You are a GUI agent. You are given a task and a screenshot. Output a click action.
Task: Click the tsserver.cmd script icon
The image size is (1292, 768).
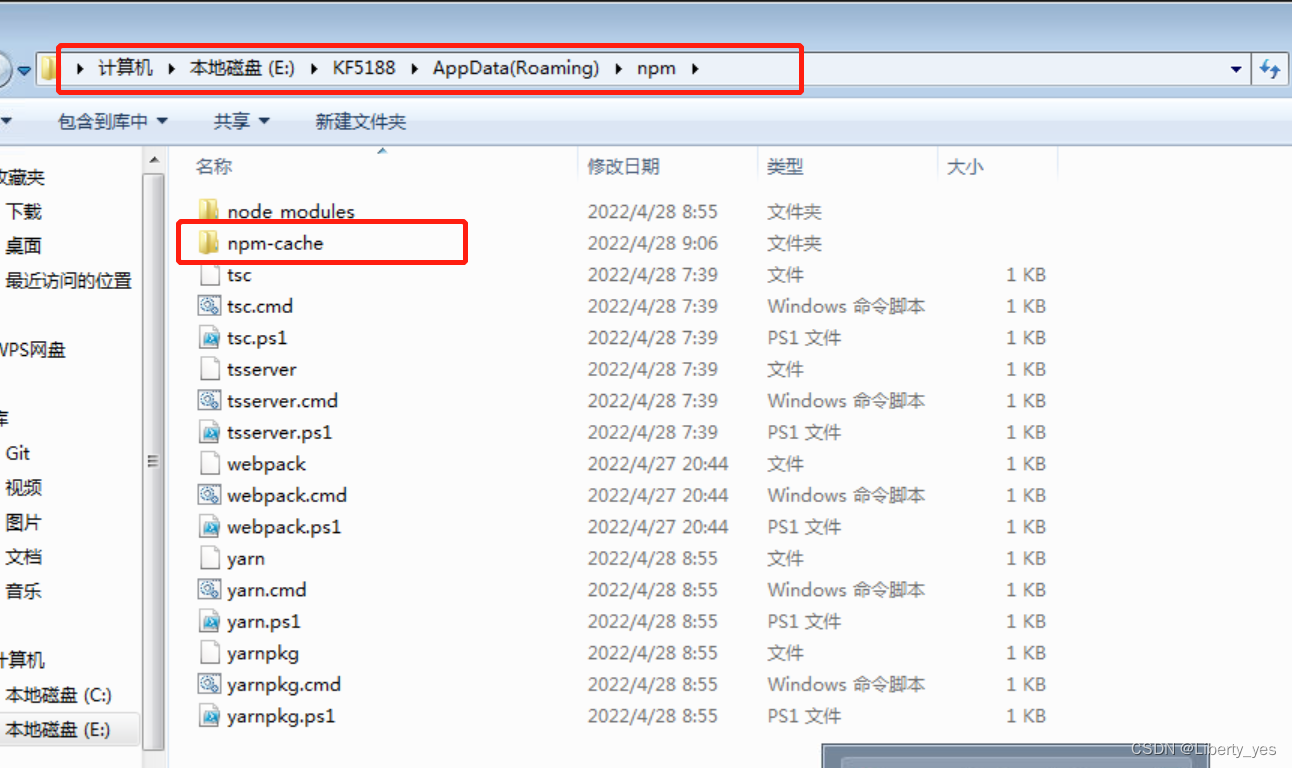click(x=209, y=401)
